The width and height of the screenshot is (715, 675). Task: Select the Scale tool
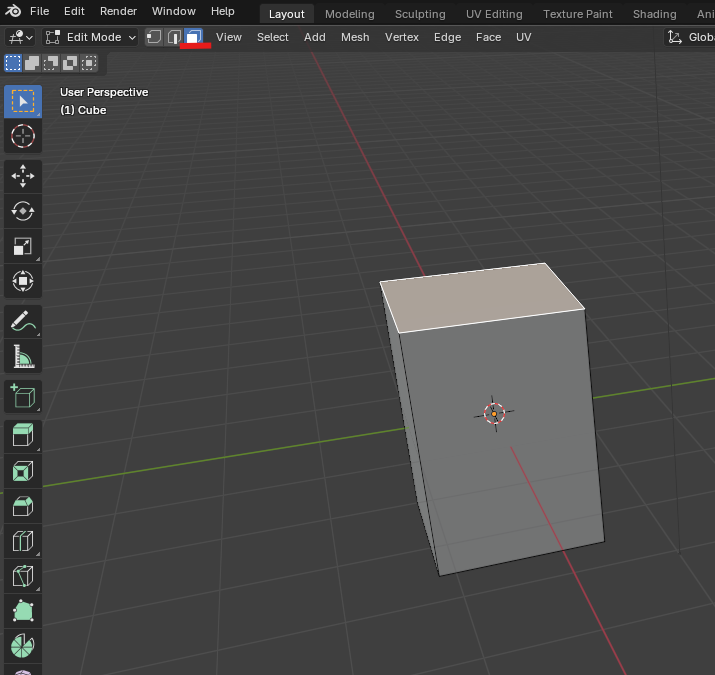(23, 246)
